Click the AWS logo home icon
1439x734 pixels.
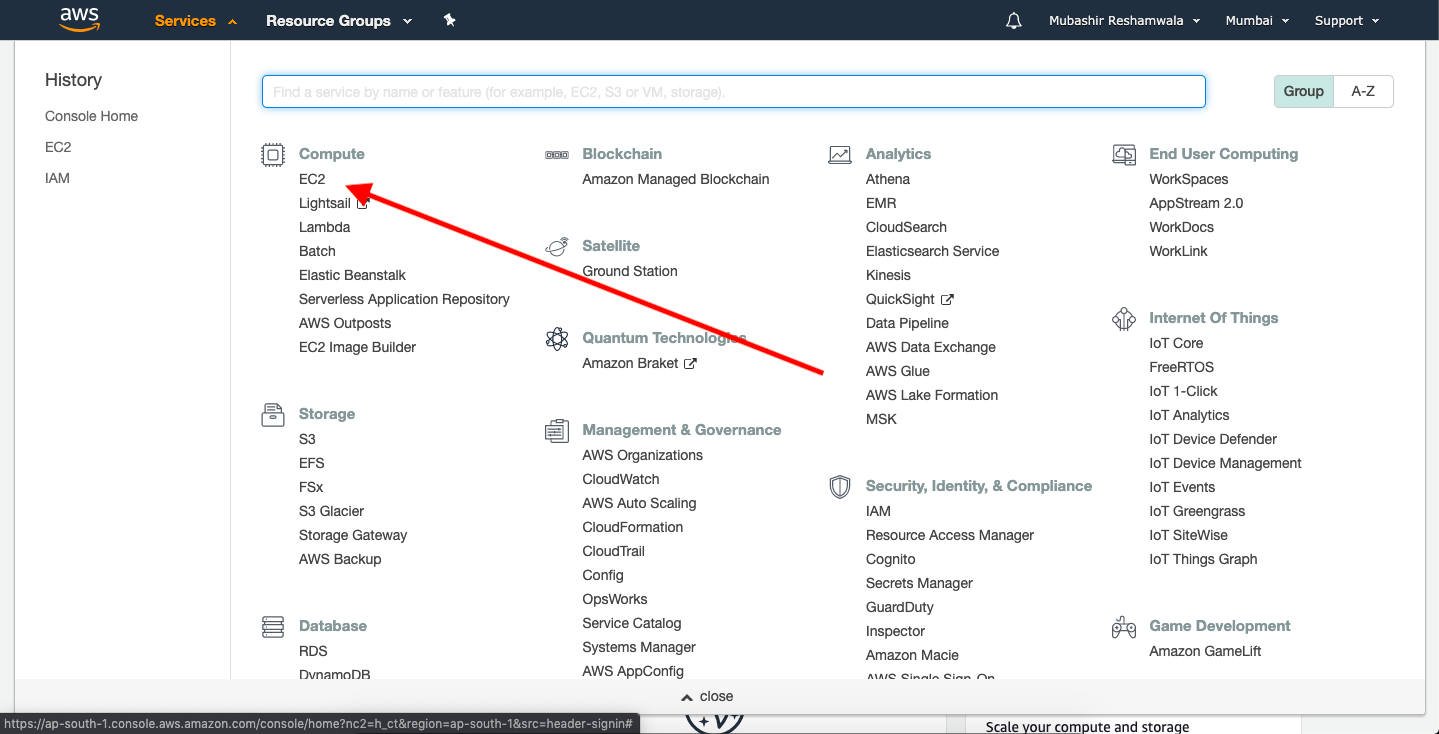pyautogui.click(x=80, y=20)
